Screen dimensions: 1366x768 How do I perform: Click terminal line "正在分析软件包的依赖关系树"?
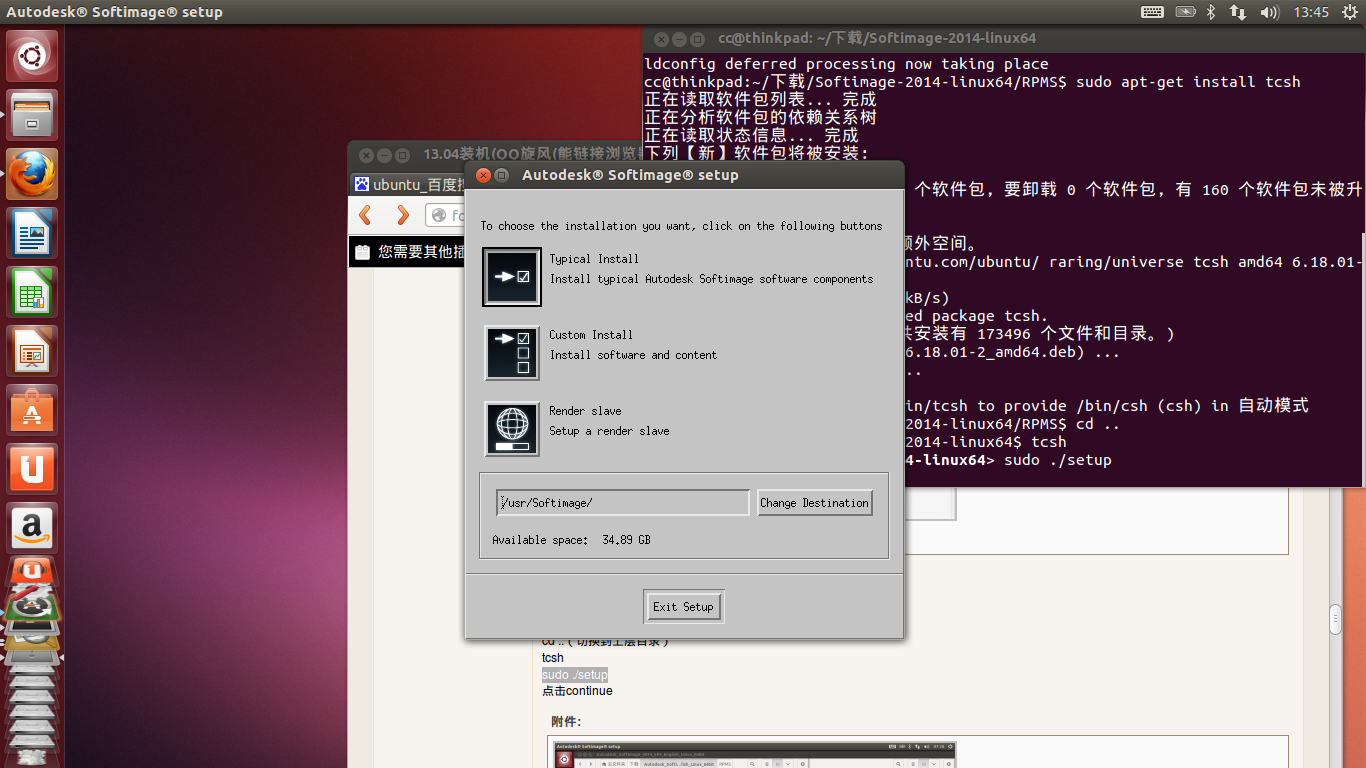pos(761,118)
